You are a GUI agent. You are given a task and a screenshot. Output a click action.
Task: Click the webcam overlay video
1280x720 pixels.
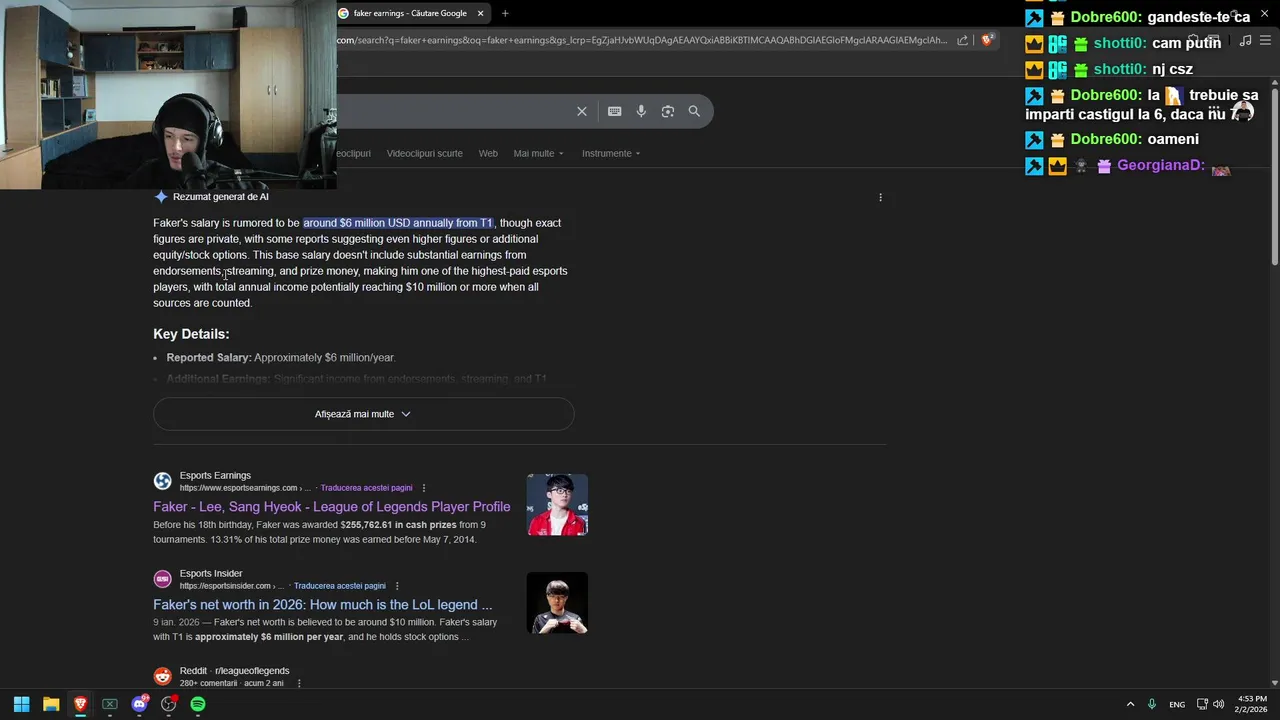(x=168, y=95)
